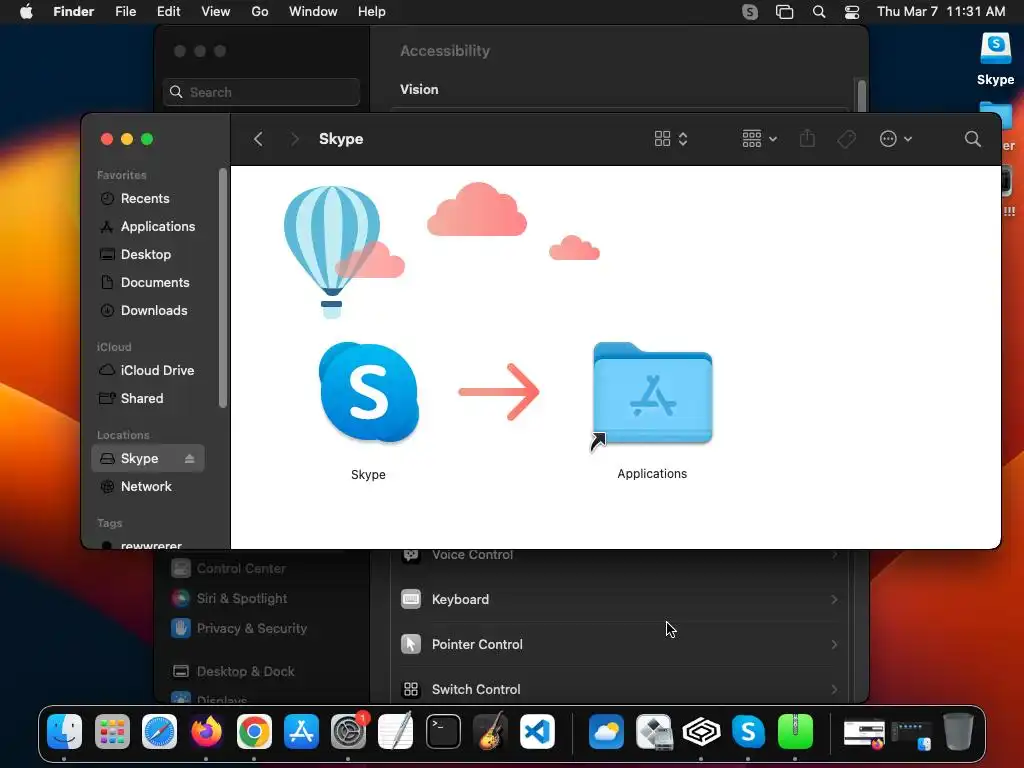
Task: Launch GarageBand from the Dock
Action: coord(490,731)
